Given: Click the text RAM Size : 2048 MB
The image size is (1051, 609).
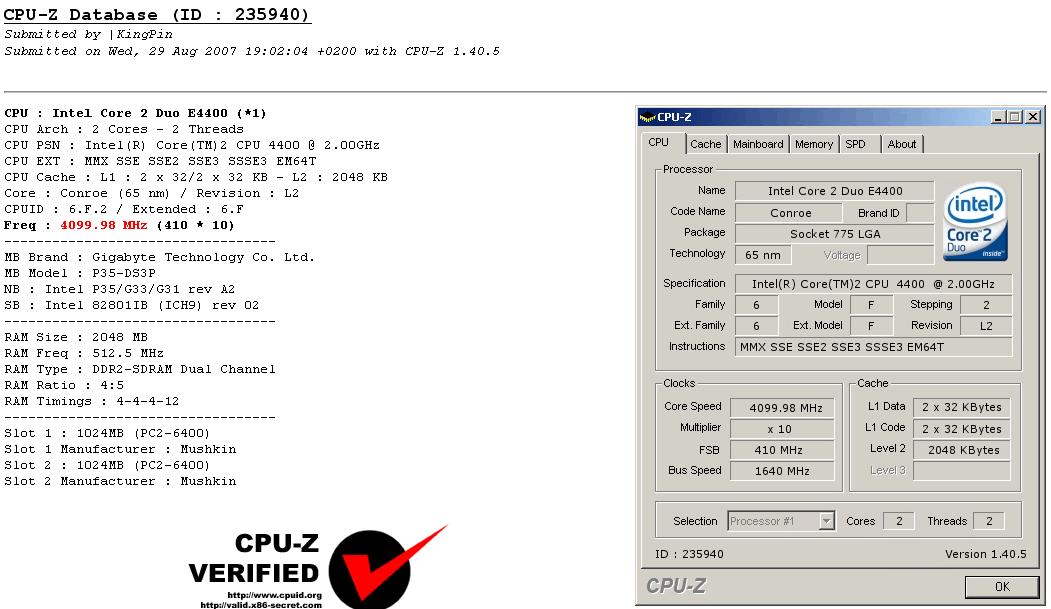Looking at the screenshot, I should click(x=76, y=337).
